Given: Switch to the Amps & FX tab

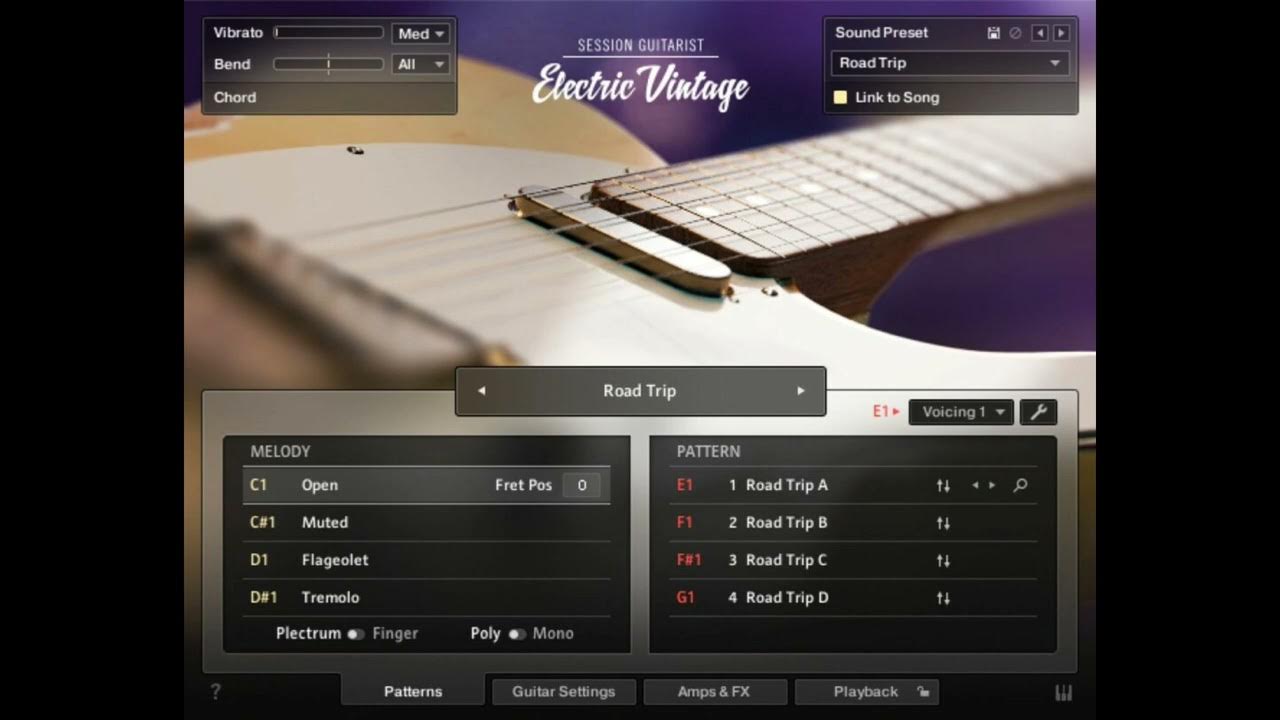Looking at the screenshot, I should coord(713,691).
